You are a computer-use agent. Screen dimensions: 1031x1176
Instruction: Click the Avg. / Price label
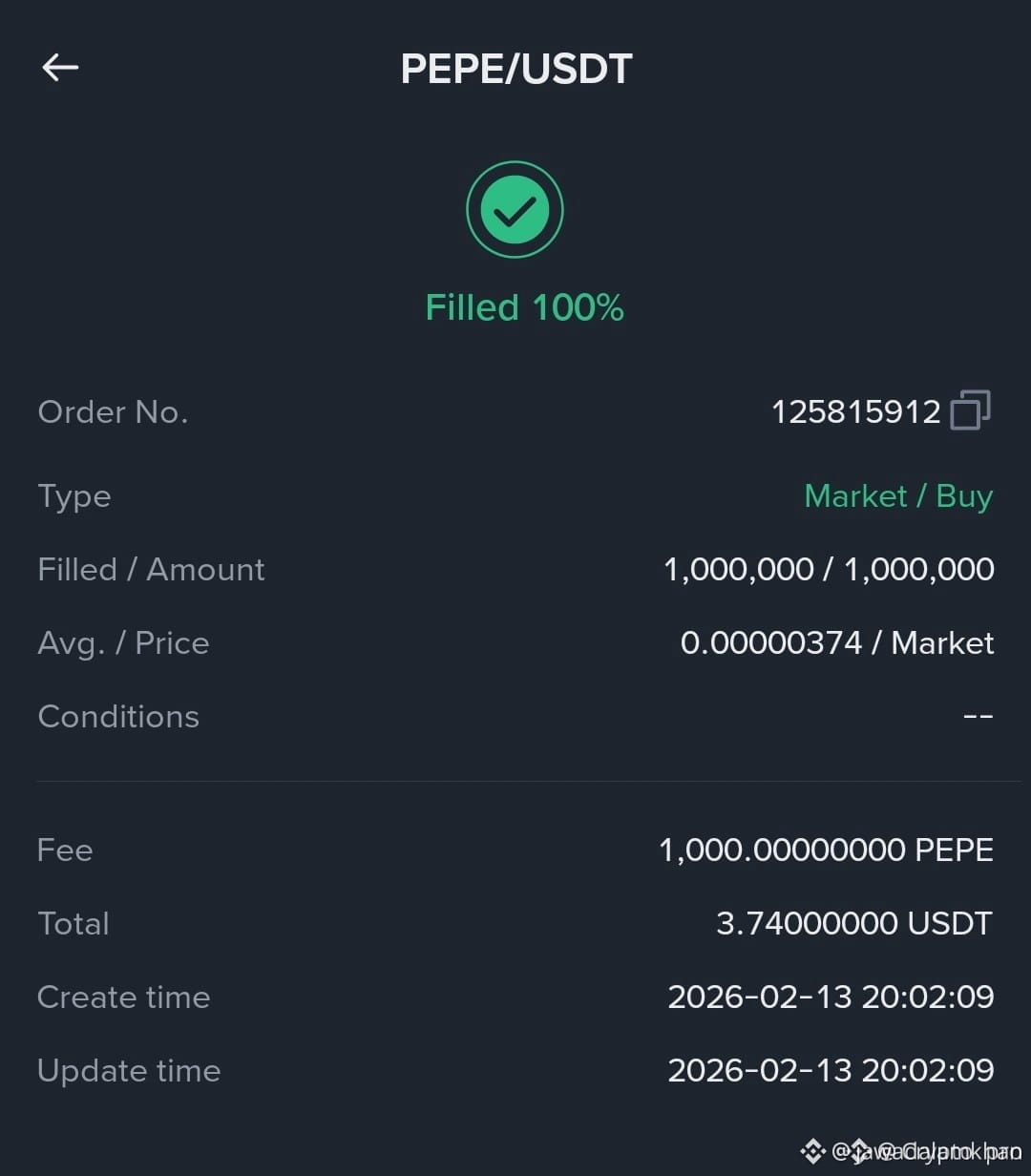123,642
